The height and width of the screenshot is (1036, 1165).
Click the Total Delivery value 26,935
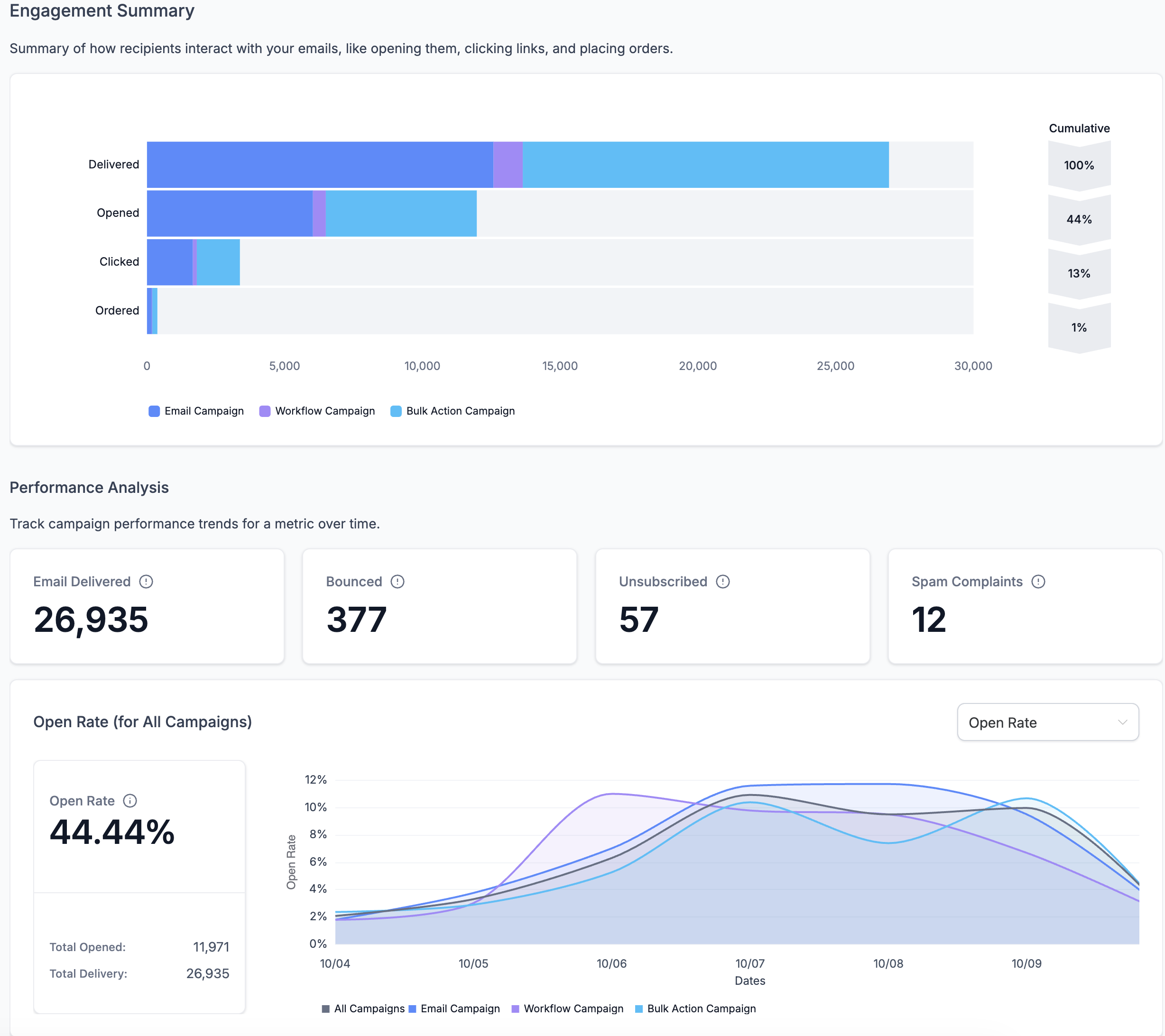click(x=208, y=973)
